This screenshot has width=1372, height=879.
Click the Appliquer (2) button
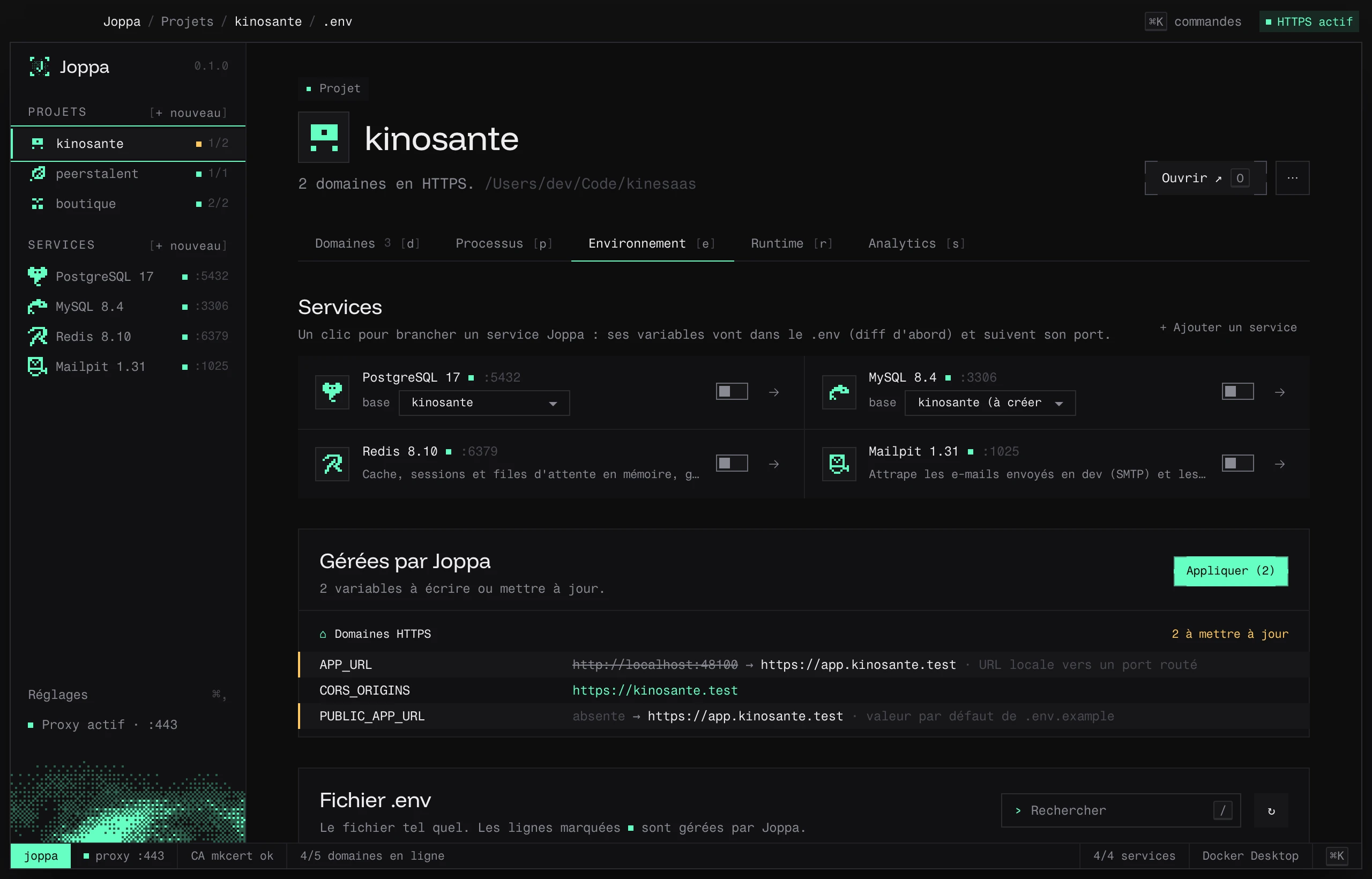[x=1231, y=571]
